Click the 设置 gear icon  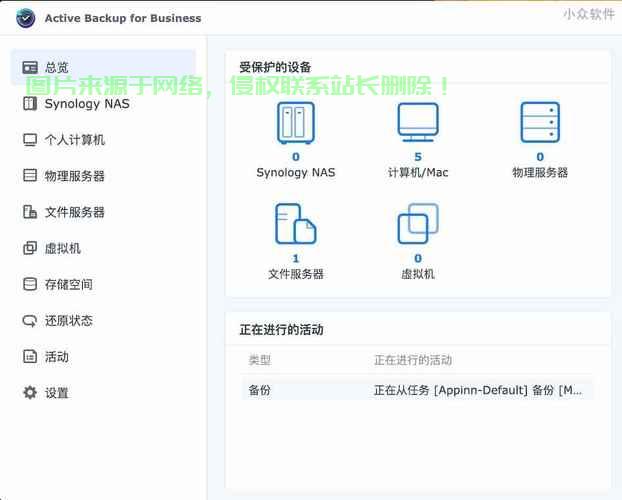tap(30, 392)
